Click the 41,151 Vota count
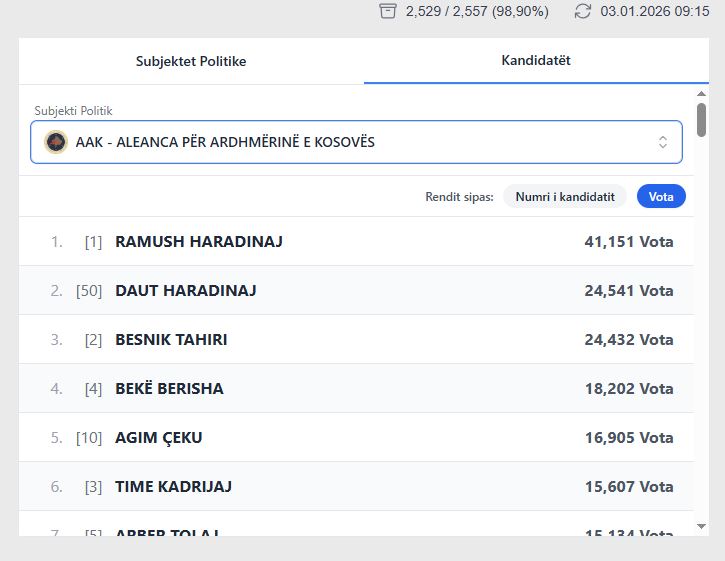The image size is (725, 561). (628, 242)
